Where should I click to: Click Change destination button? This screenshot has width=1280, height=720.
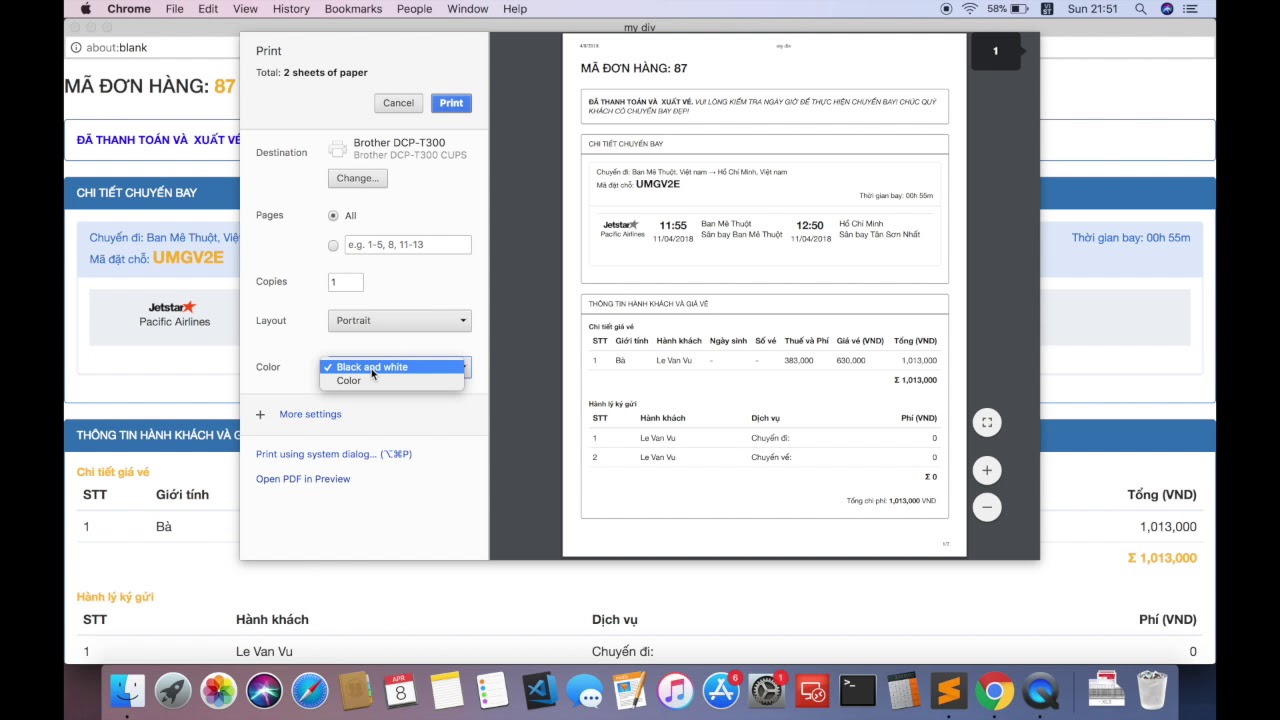click(357, 178)
